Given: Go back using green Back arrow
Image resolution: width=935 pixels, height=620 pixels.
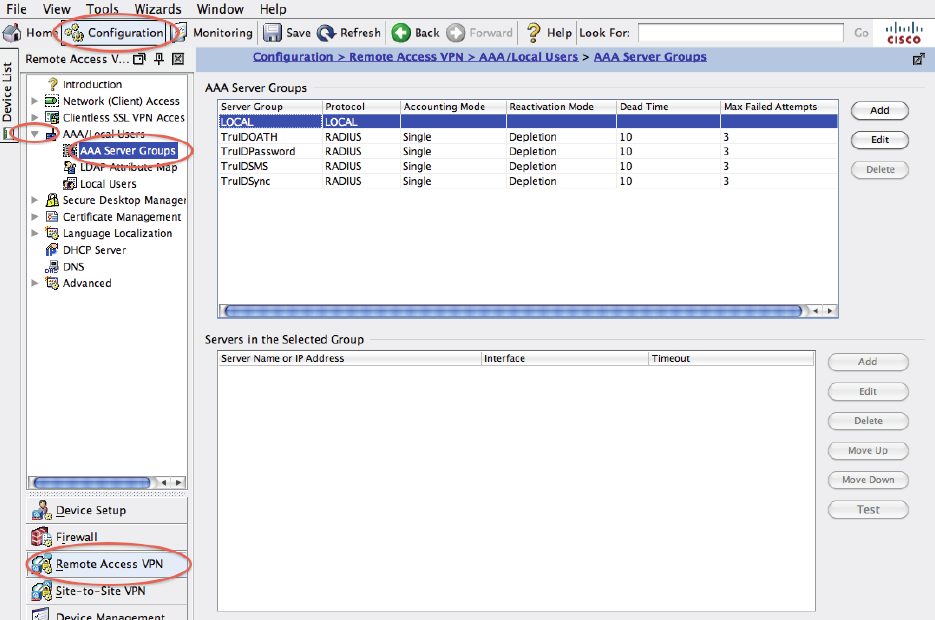Looking at the screenshot, I should [x=401, y=33].
